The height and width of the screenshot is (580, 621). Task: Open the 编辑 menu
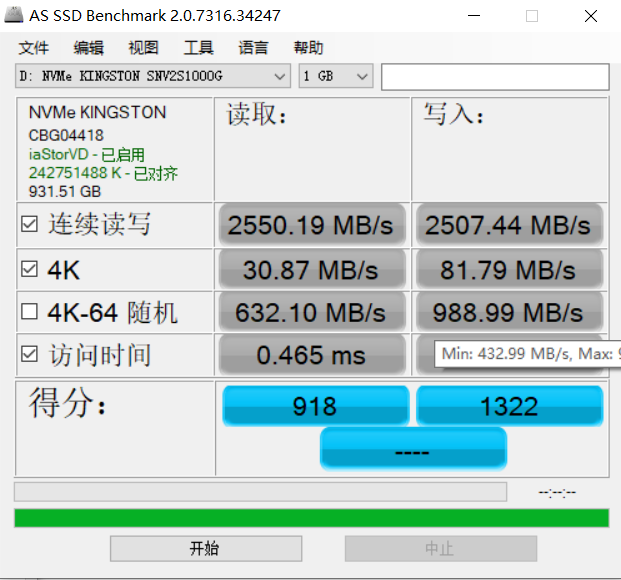(89, 48)
